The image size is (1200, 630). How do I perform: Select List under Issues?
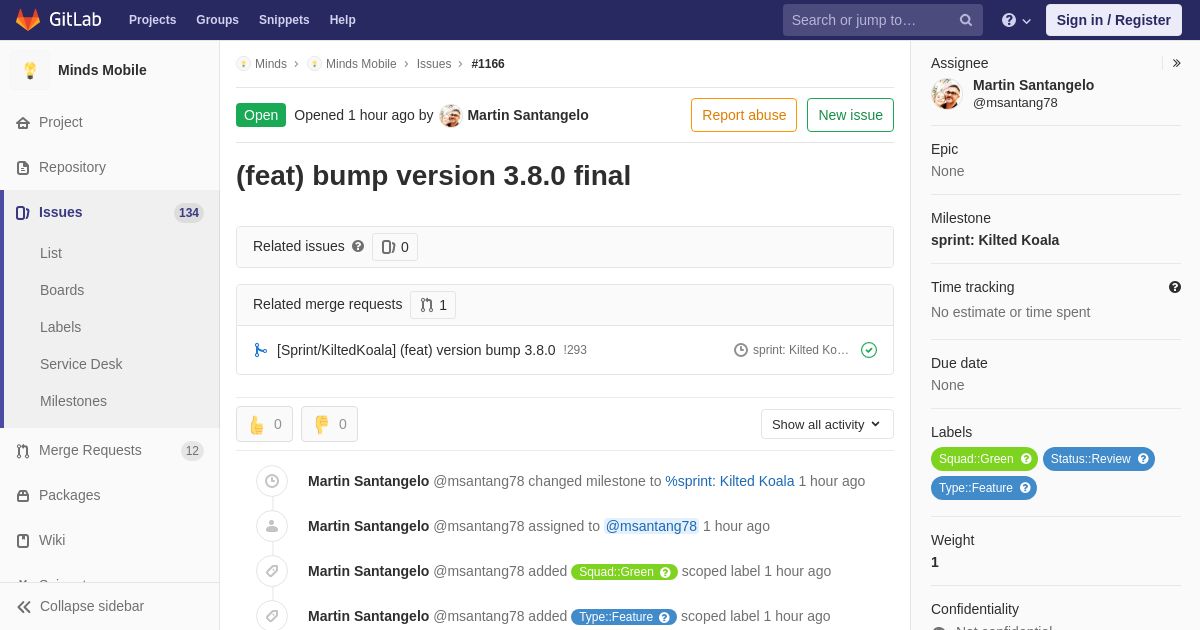(51, 253)
